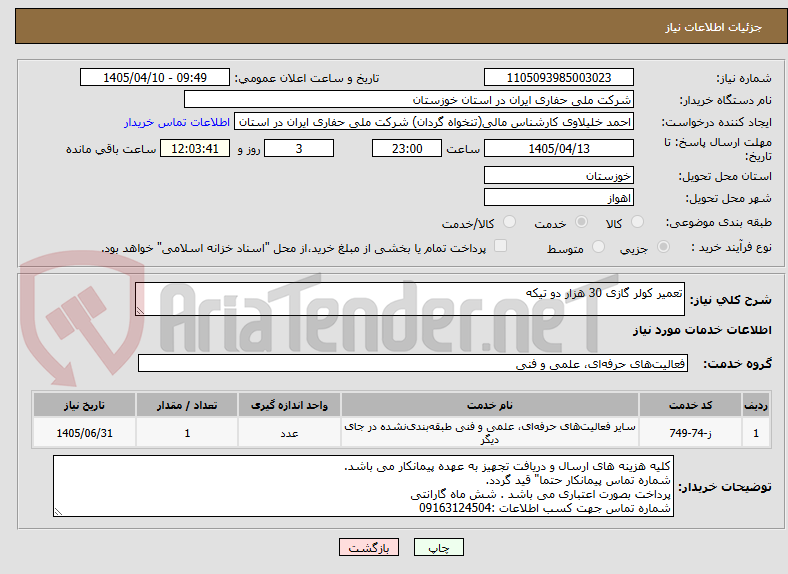Click the quantity cell showing 1

187,433
